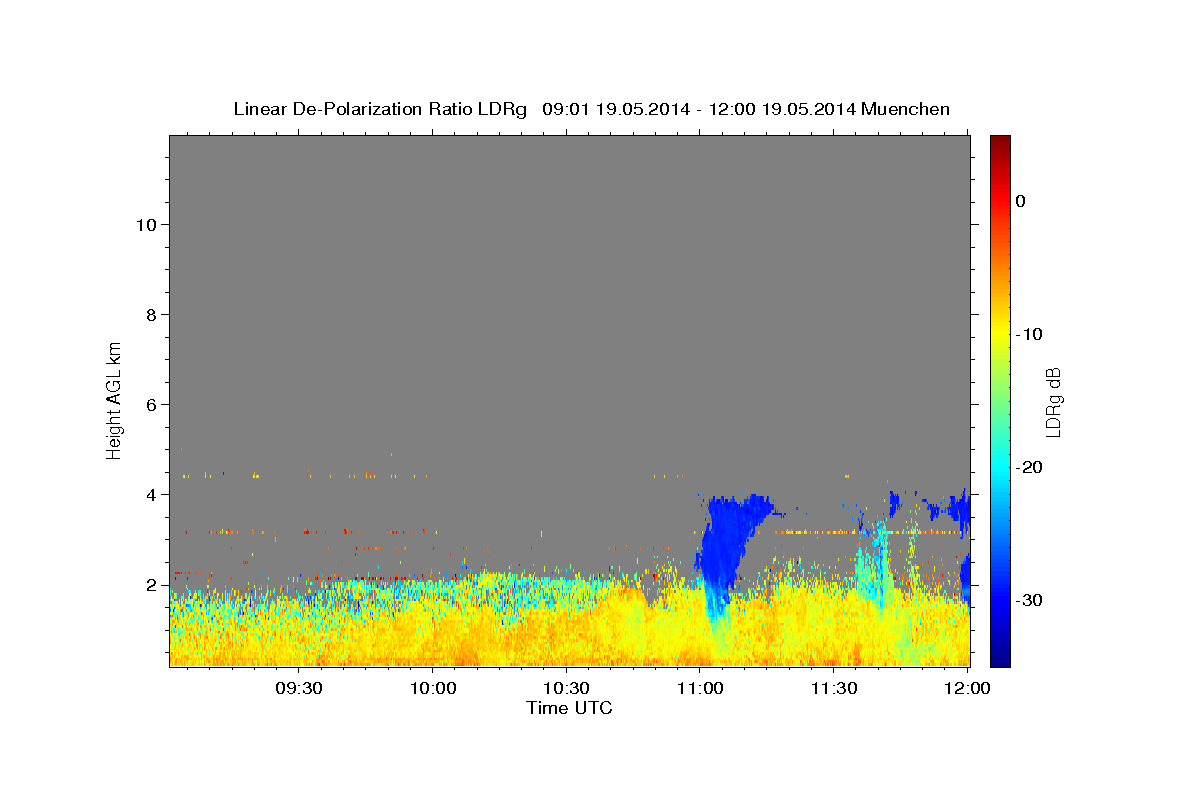
Task: Click the height tick label 8
Action: 152,315
